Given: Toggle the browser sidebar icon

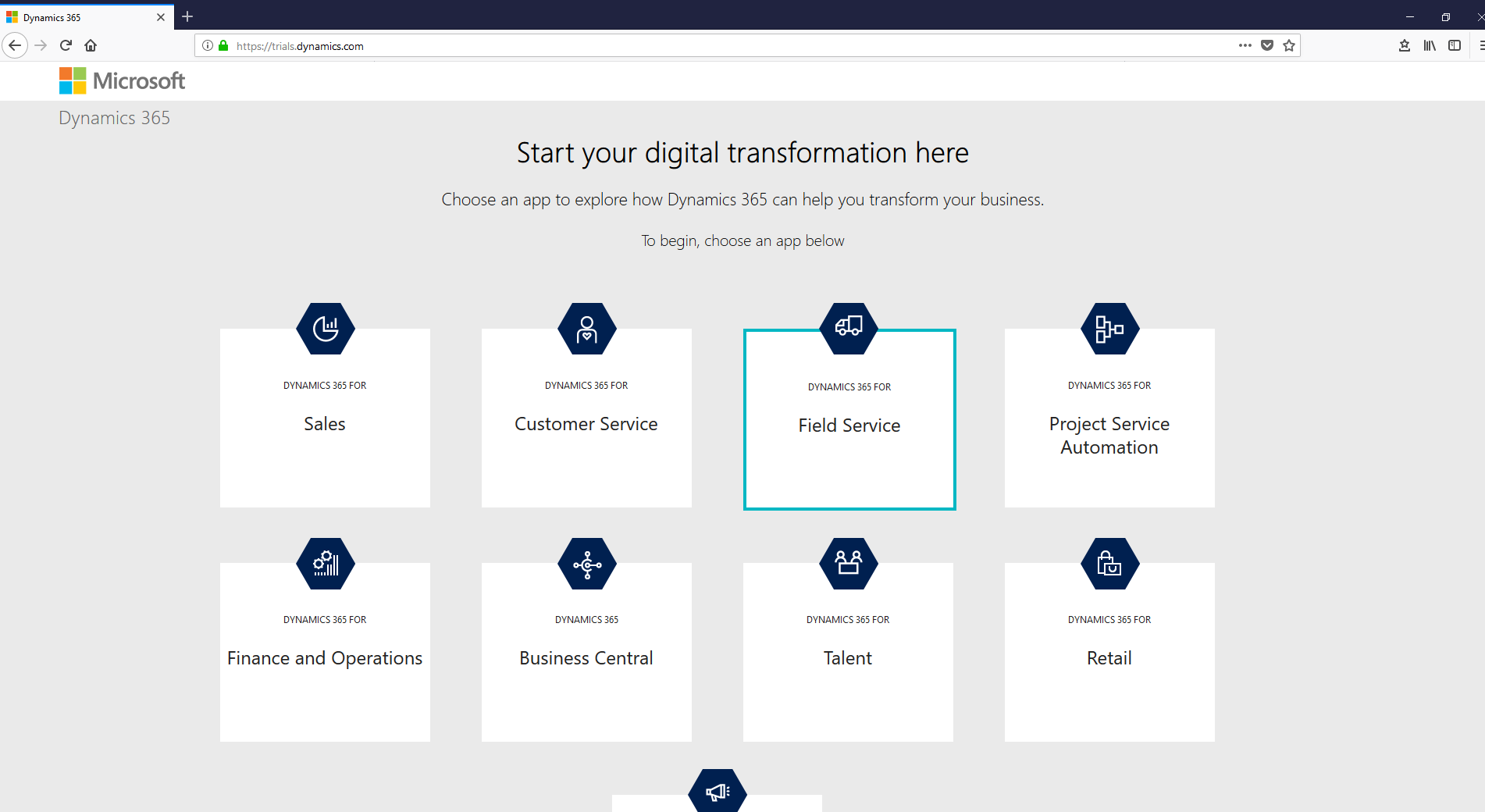Looking at the screenshot, I should (1455, 45).
